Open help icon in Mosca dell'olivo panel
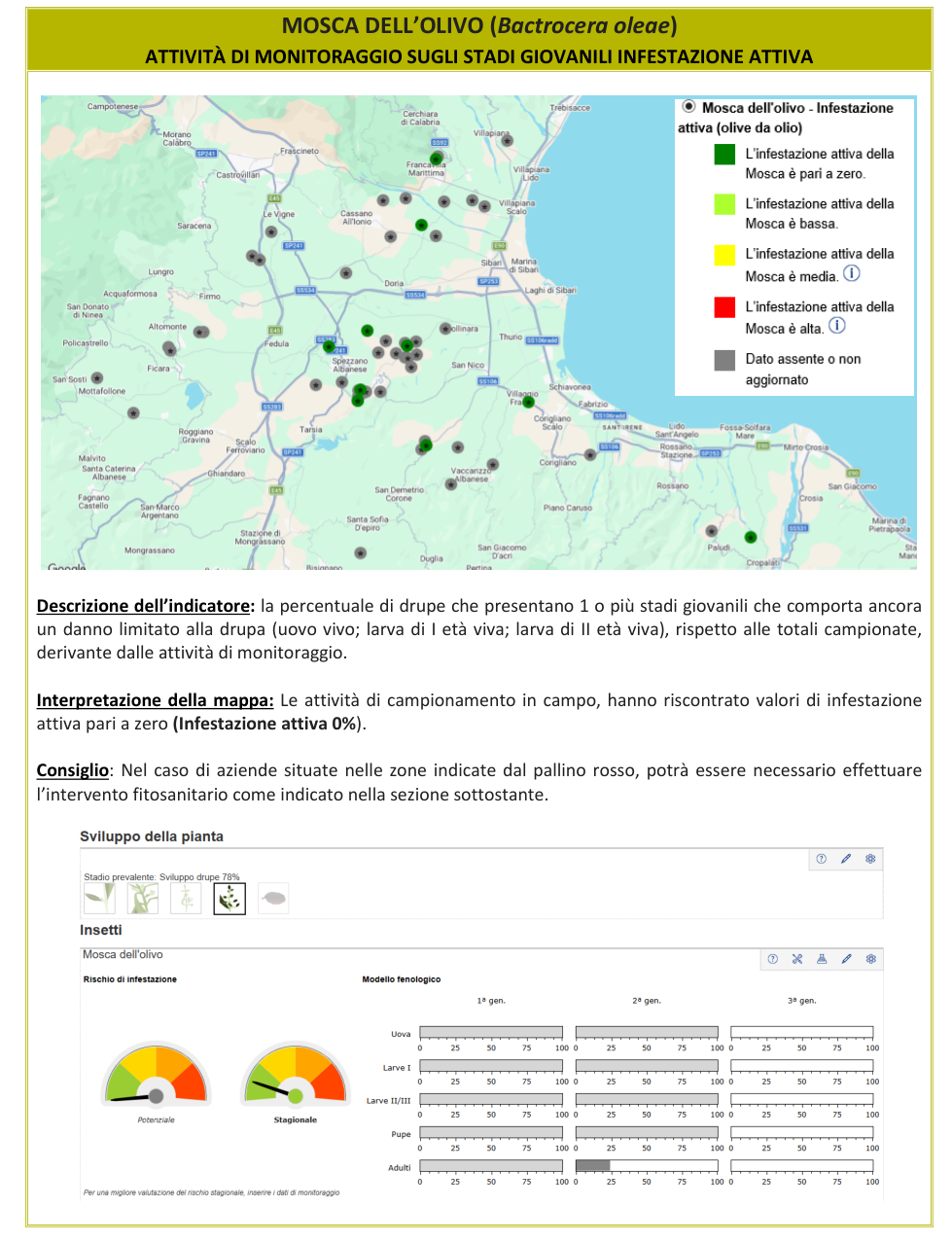Image resolution: width=952 pixels, height=1243 pixels. click(x=772, y=959)
